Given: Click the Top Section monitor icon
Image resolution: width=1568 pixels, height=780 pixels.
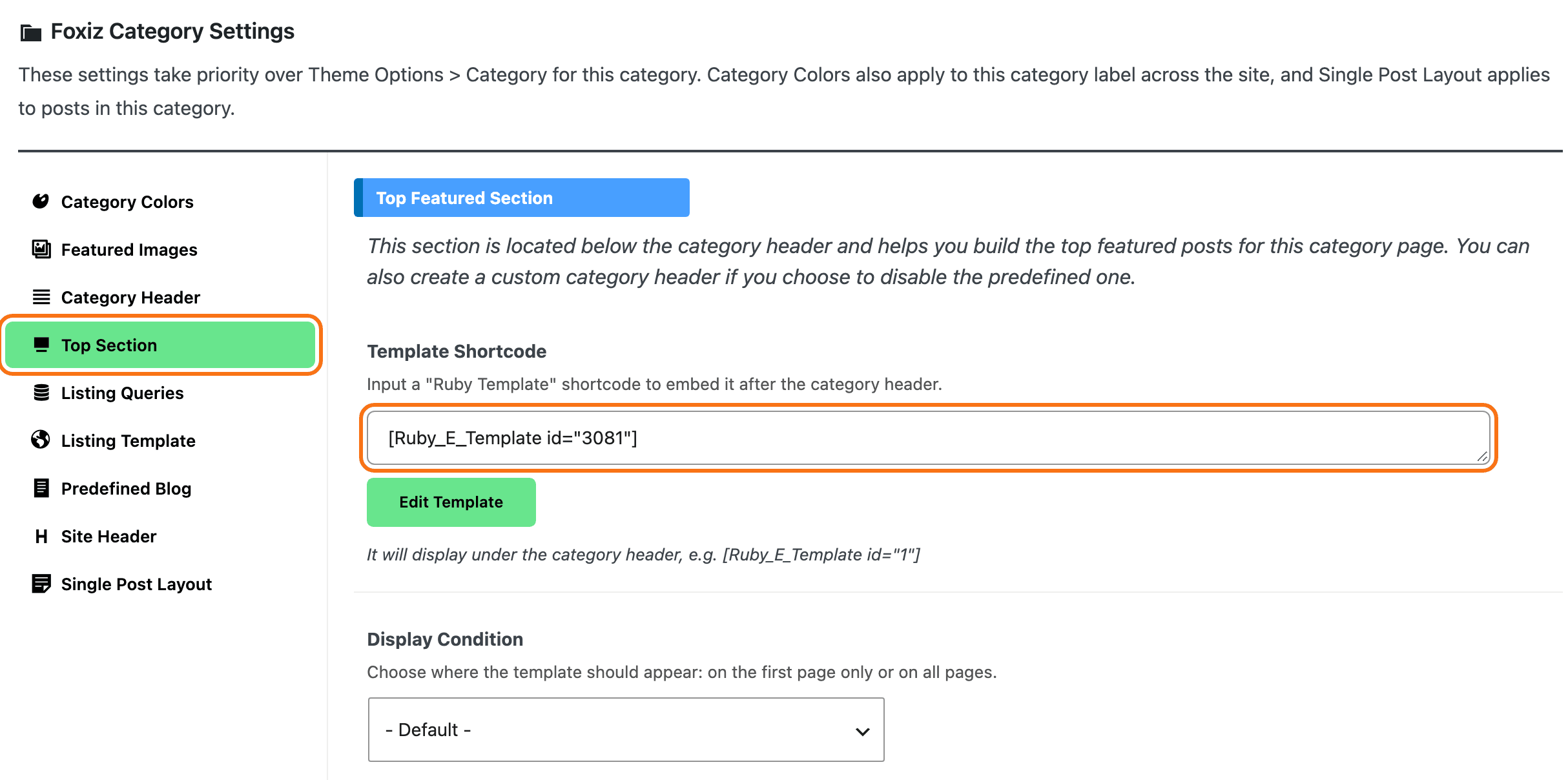Looking at the screenshot, I should point(41,345).
